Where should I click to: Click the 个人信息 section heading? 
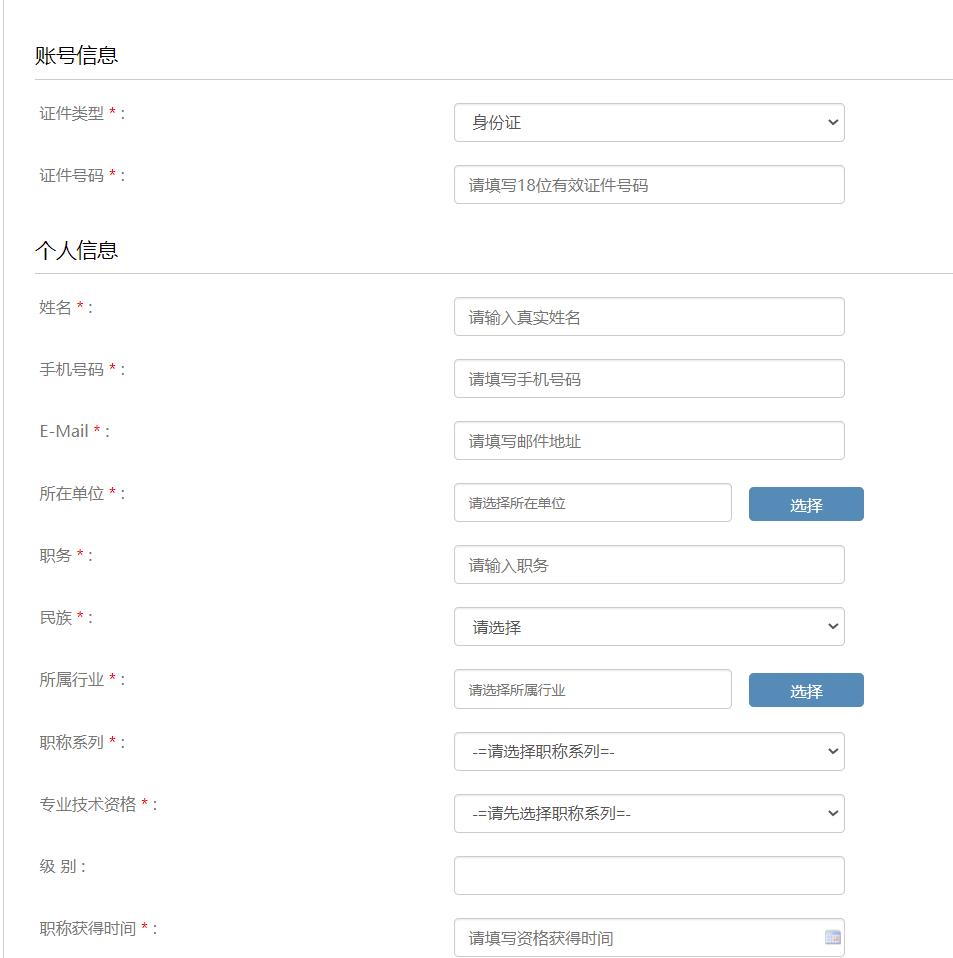pos(77,250)
